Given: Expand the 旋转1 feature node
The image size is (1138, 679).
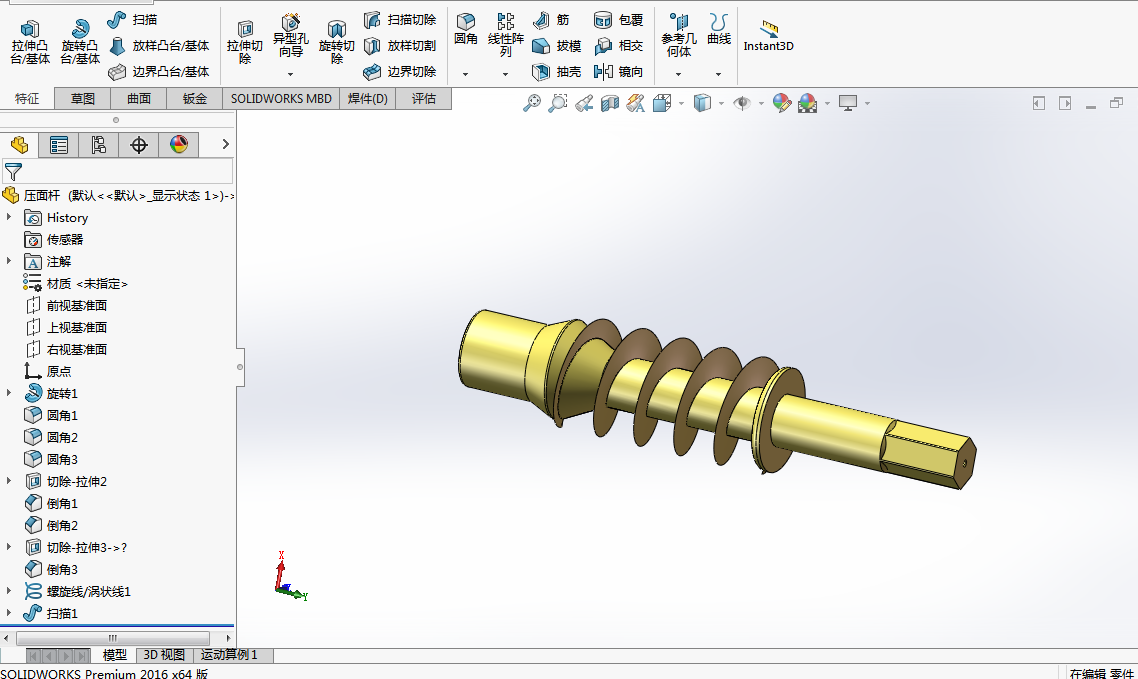Looking at the screenshot, I should tap(9, 392).
